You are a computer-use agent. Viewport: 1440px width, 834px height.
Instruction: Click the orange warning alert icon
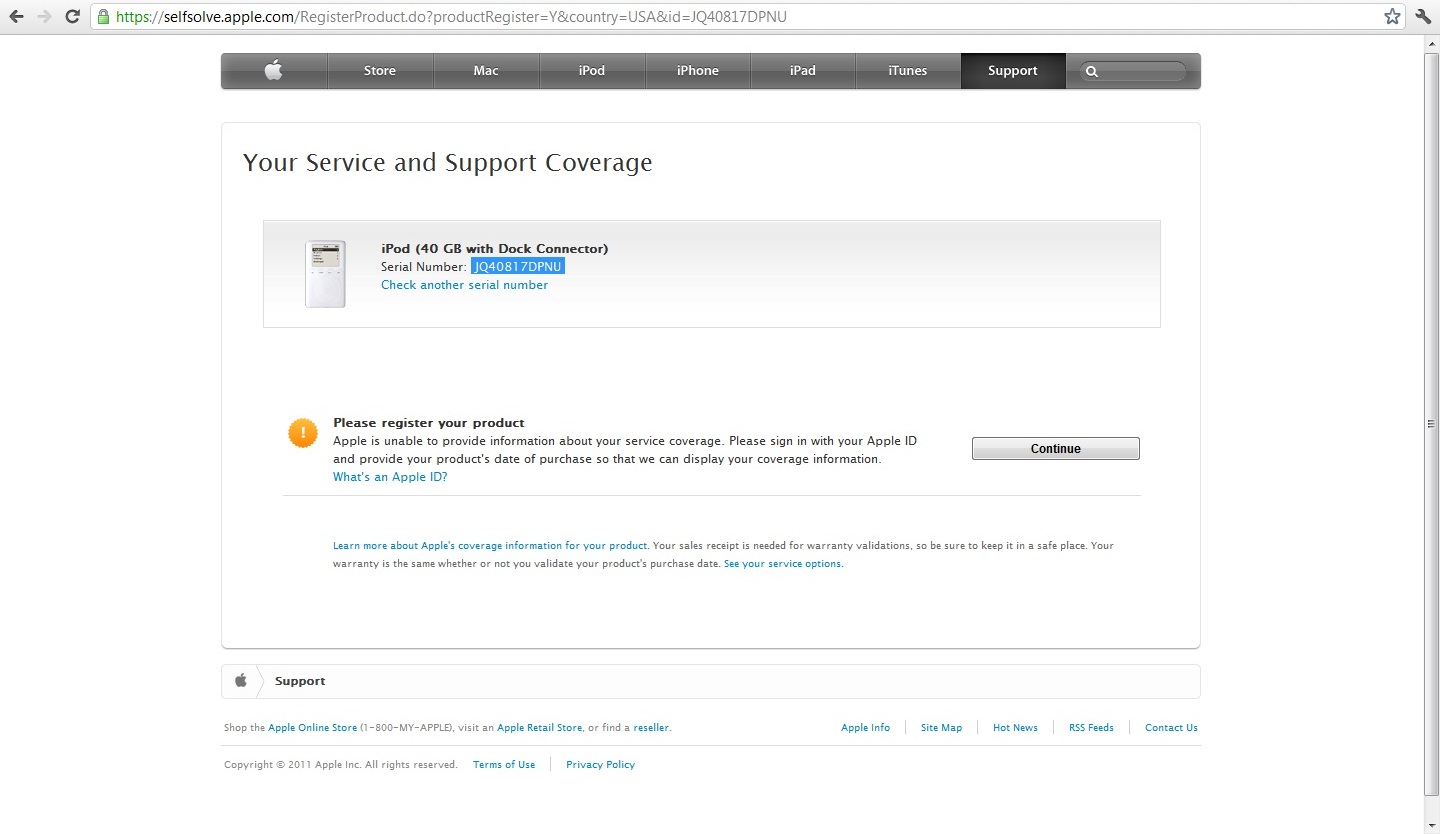(x=302, y=433)
